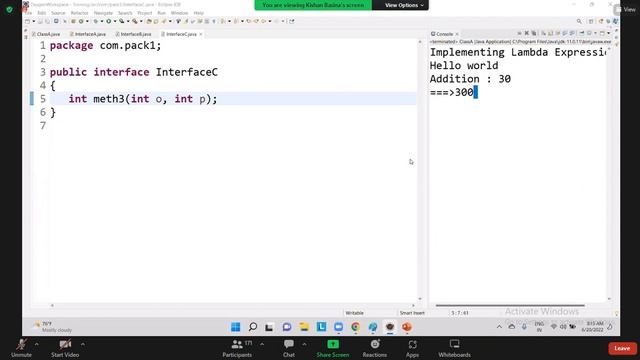This screenshot has width=640, height=360.
Task: Expand arrow next to Chat
Action: tap(304, 344)
